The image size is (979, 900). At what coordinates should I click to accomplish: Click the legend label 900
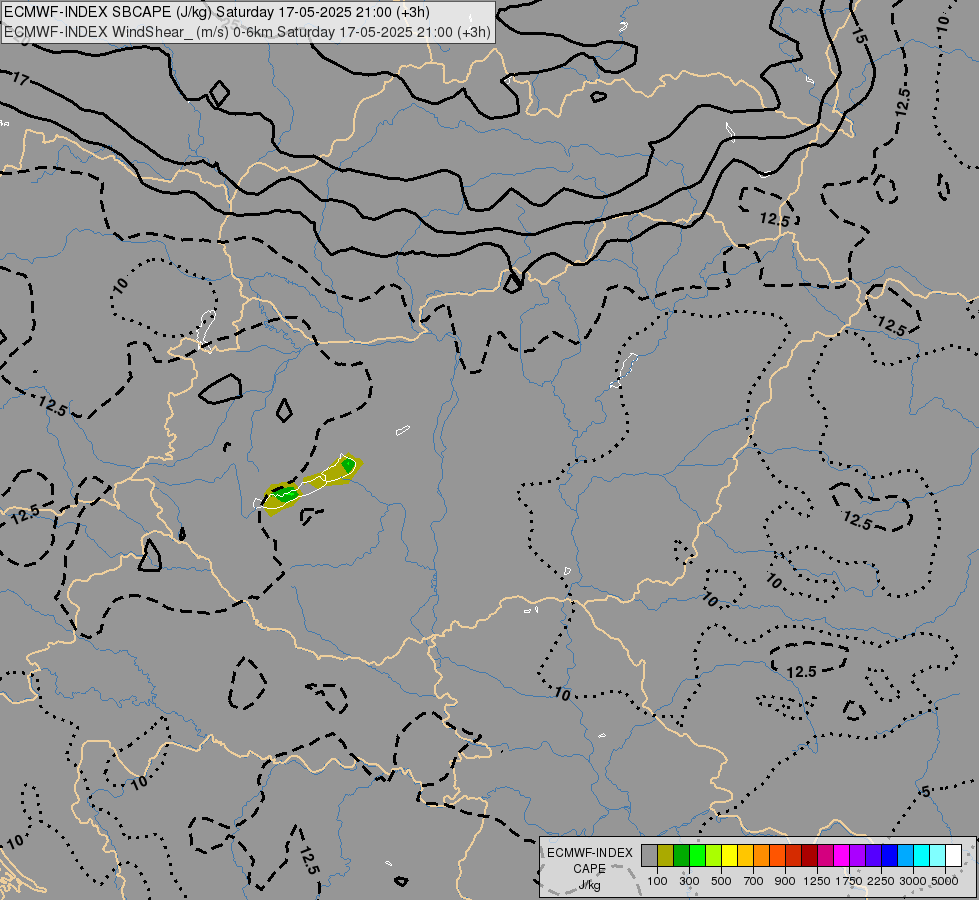click(x=785, y=881)
